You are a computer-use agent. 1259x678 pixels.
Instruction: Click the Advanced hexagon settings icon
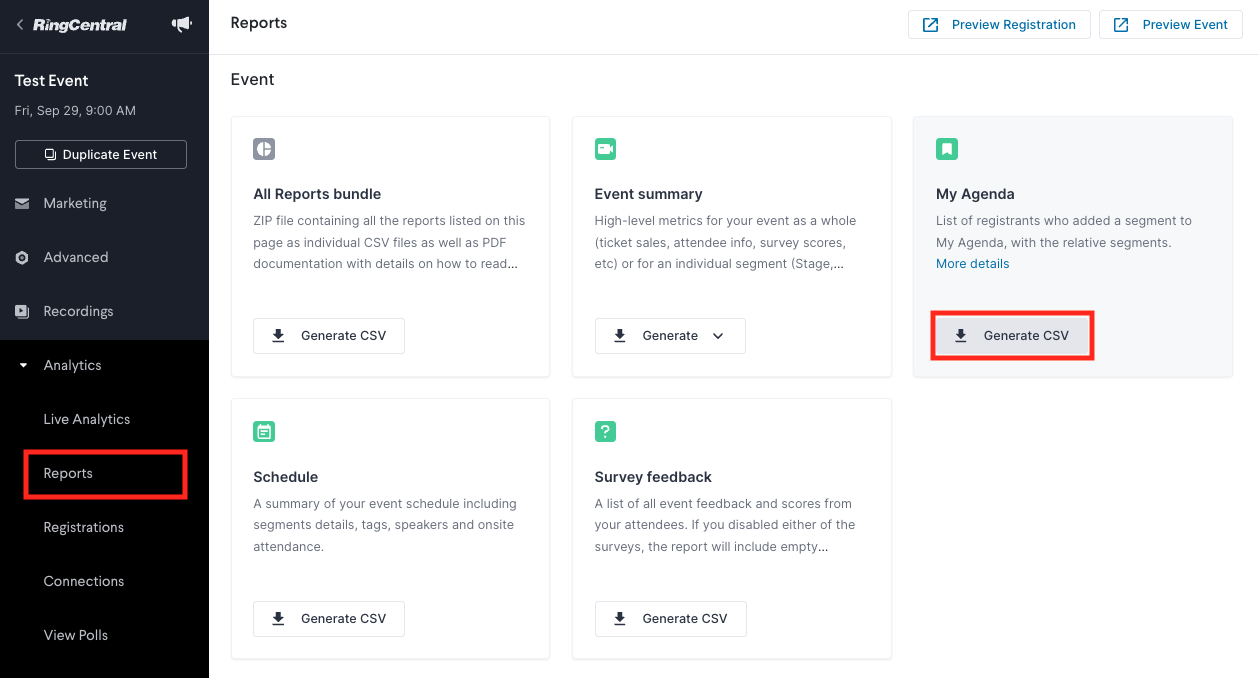coord(22,257)
